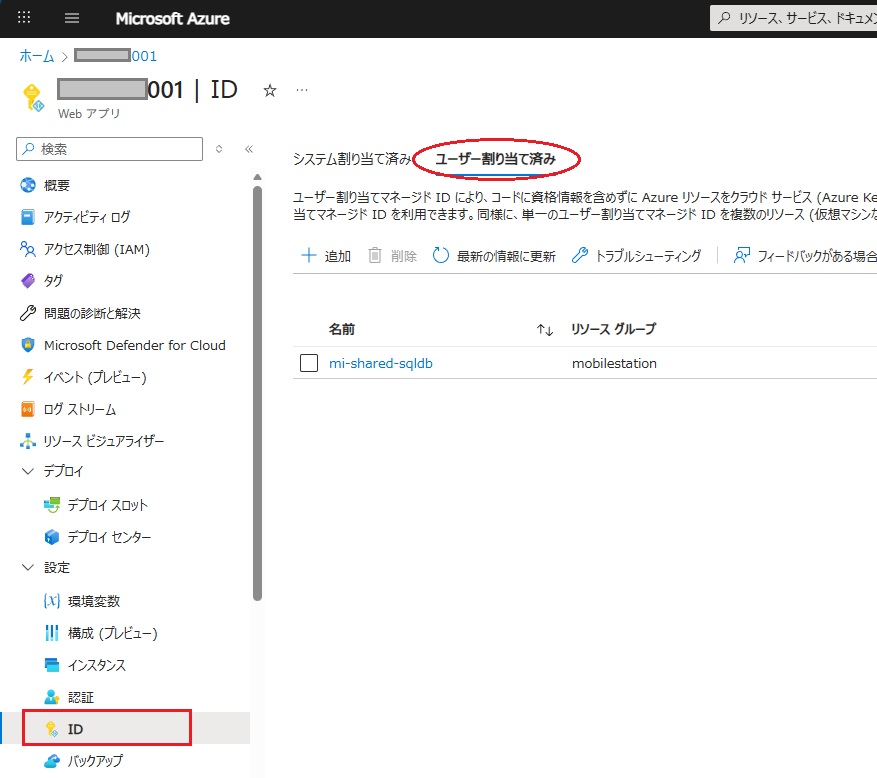This screenshot has width=877, height=778.
Task: Collapse the デプロイ section
Action: pyautogui.click(x=27, y=471)
